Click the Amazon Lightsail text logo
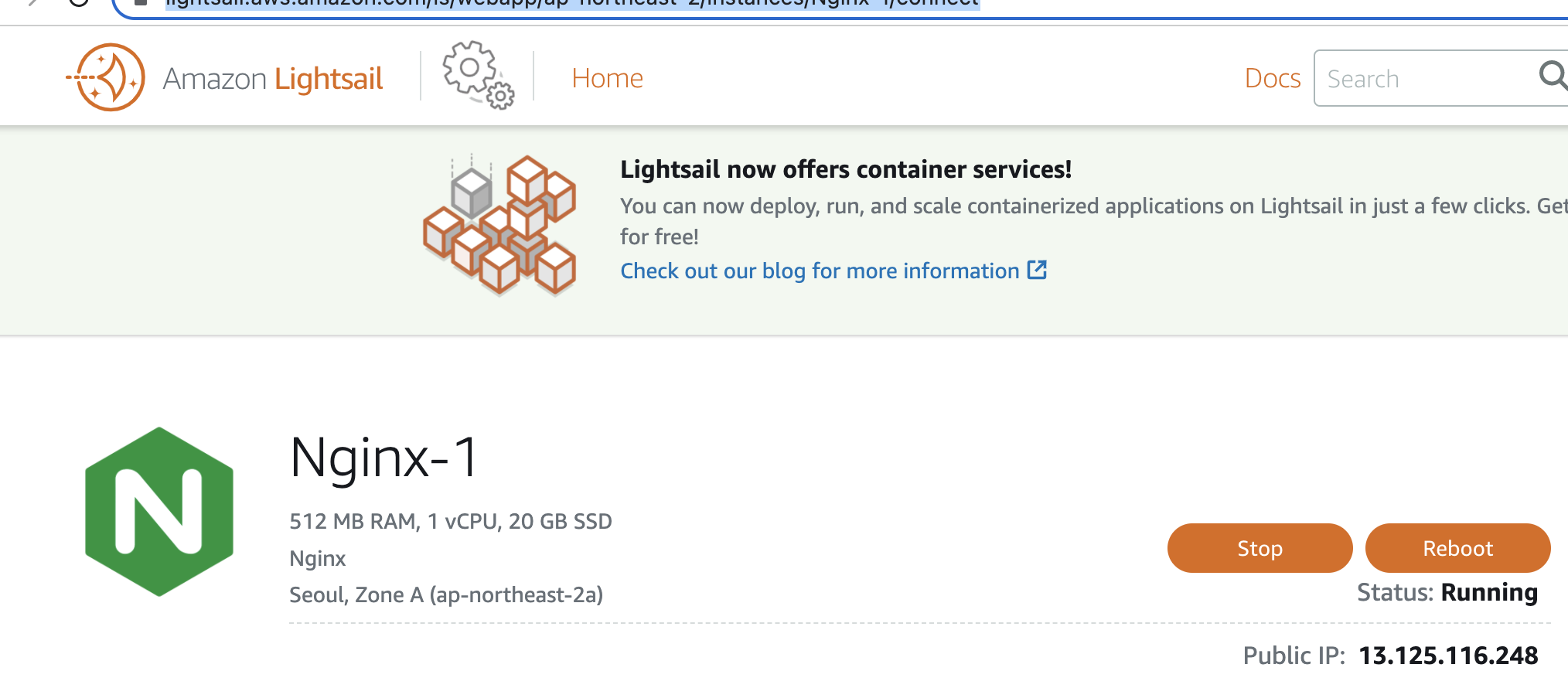 click(x=273, y=79)
